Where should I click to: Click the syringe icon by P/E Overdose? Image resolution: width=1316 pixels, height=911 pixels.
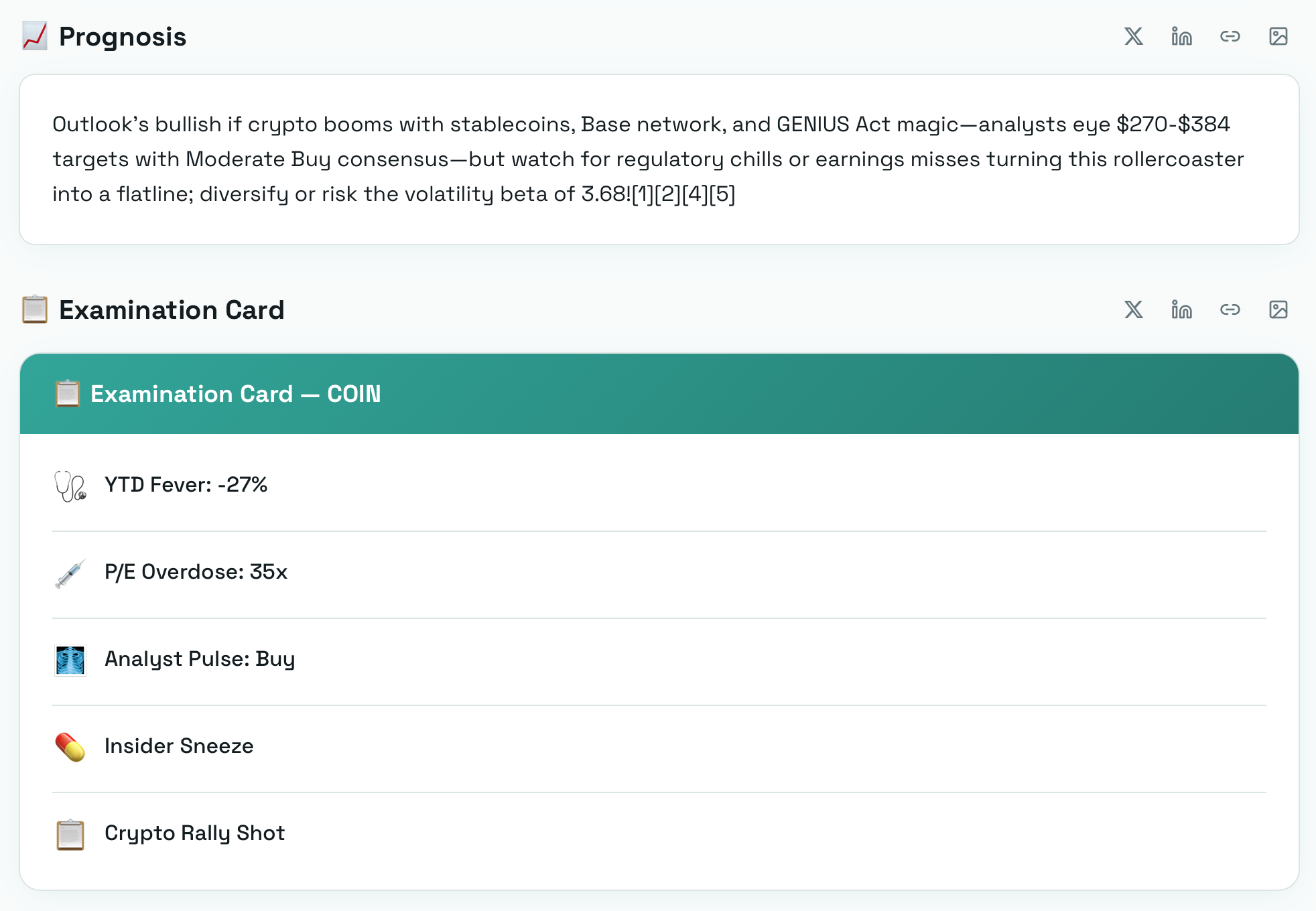point(70,573)
